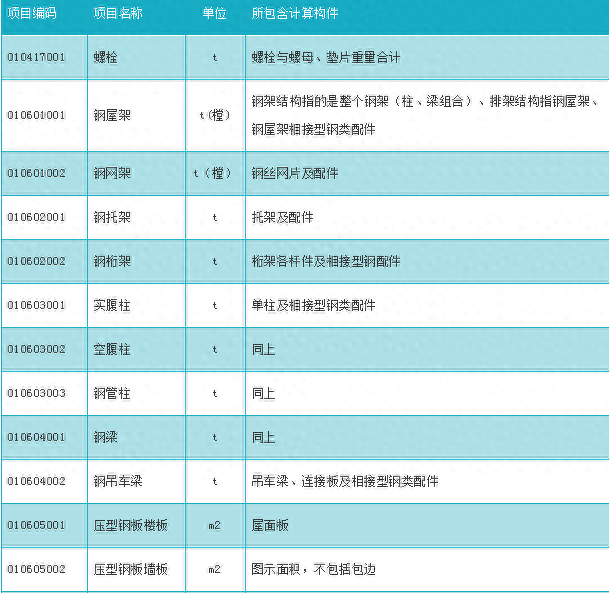Click the 钢吊车梁 name cell

coord(118,481)
